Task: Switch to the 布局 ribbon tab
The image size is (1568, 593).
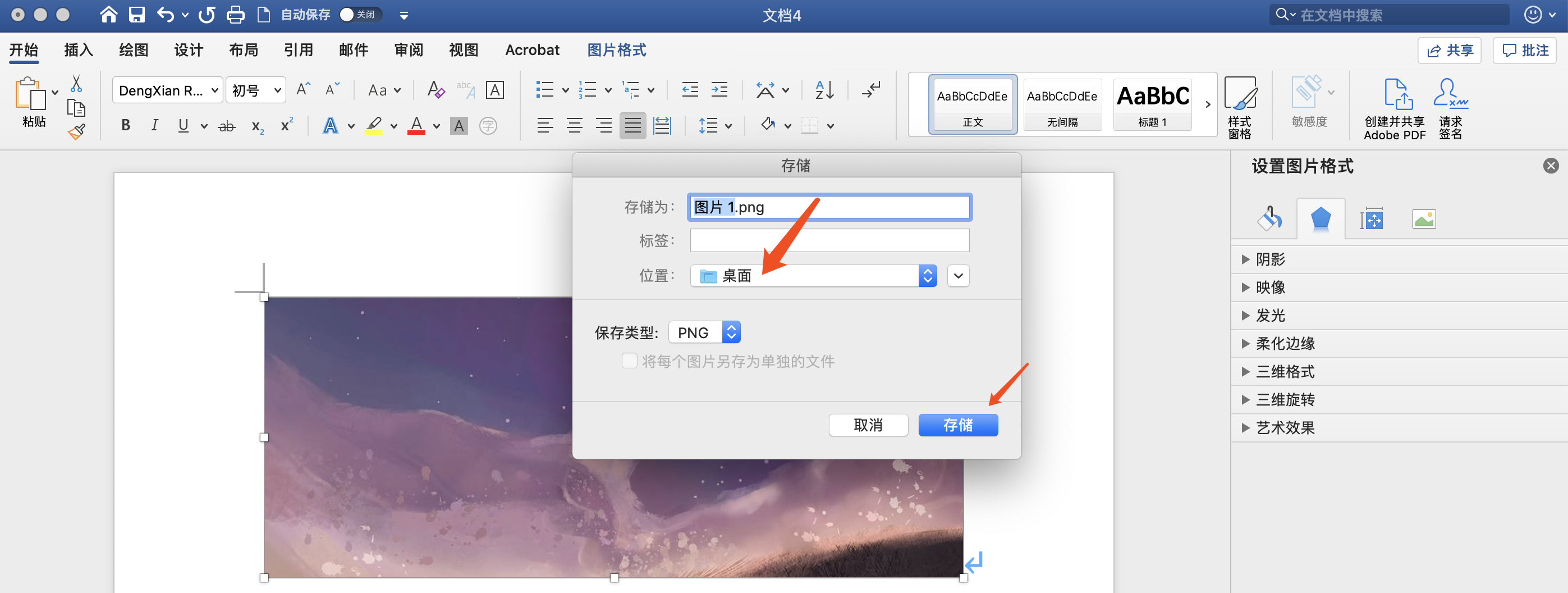Action: (x=244, y=50)
